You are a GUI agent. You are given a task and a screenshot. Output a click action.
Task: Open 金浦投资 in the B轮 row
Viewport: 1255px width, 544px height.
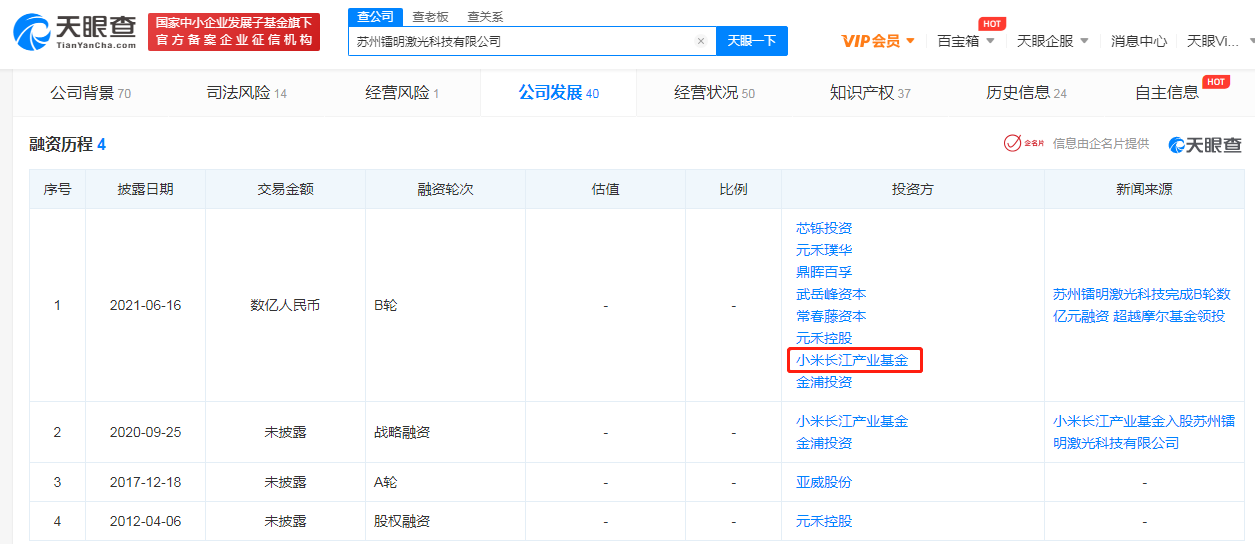pos(824,382)
